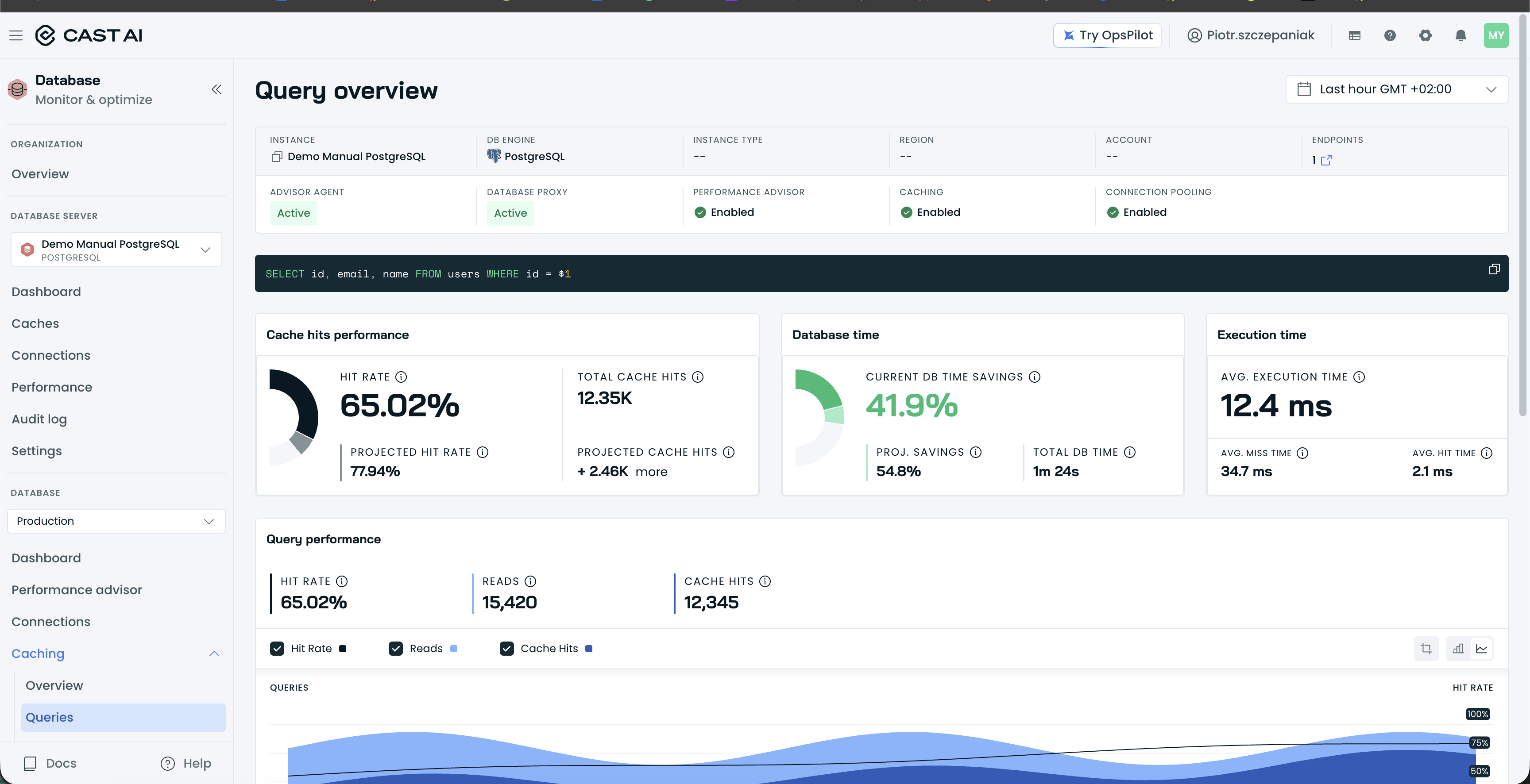Copy the SQL query with copy icon
The height and width of the screenshot is (784, 1530).
coord(1495,269)
